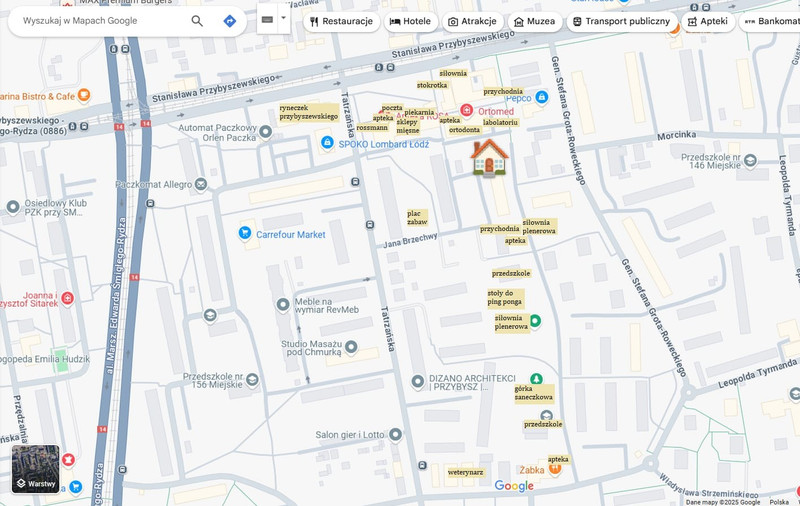Focus the Wyszukaj w Mapach Google field
This screenshot has height=506, width=800.
coord(100,21)
